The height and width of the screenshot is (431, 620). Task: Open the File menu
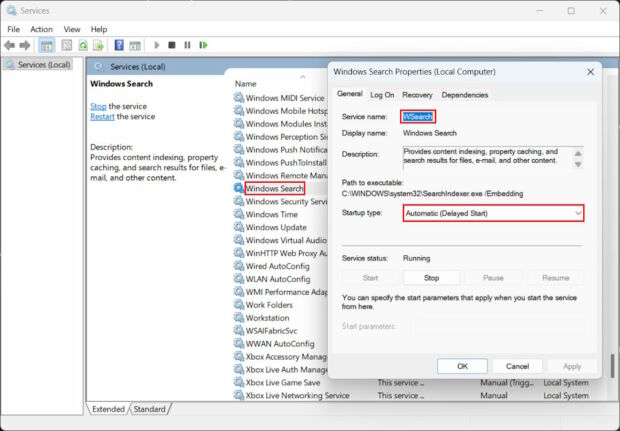[13, 29]
